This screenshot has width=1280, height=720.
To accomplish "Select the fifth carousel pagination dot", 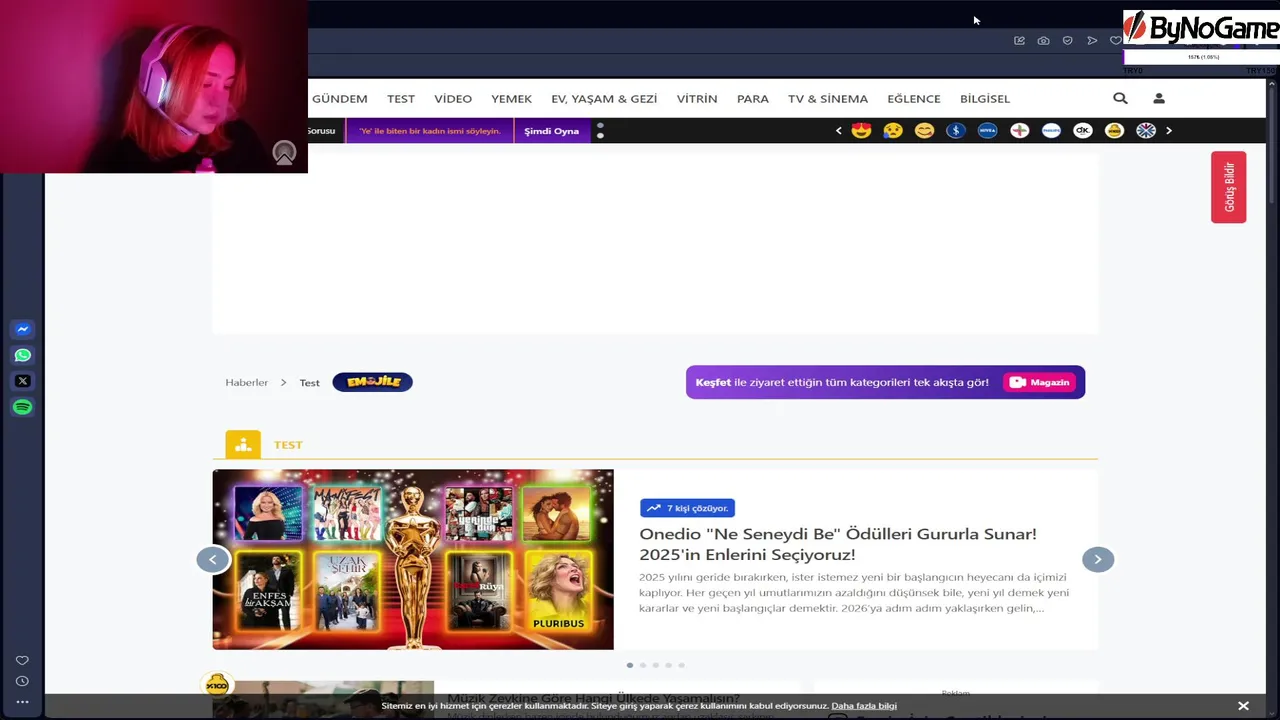I will tap(682, 665).
